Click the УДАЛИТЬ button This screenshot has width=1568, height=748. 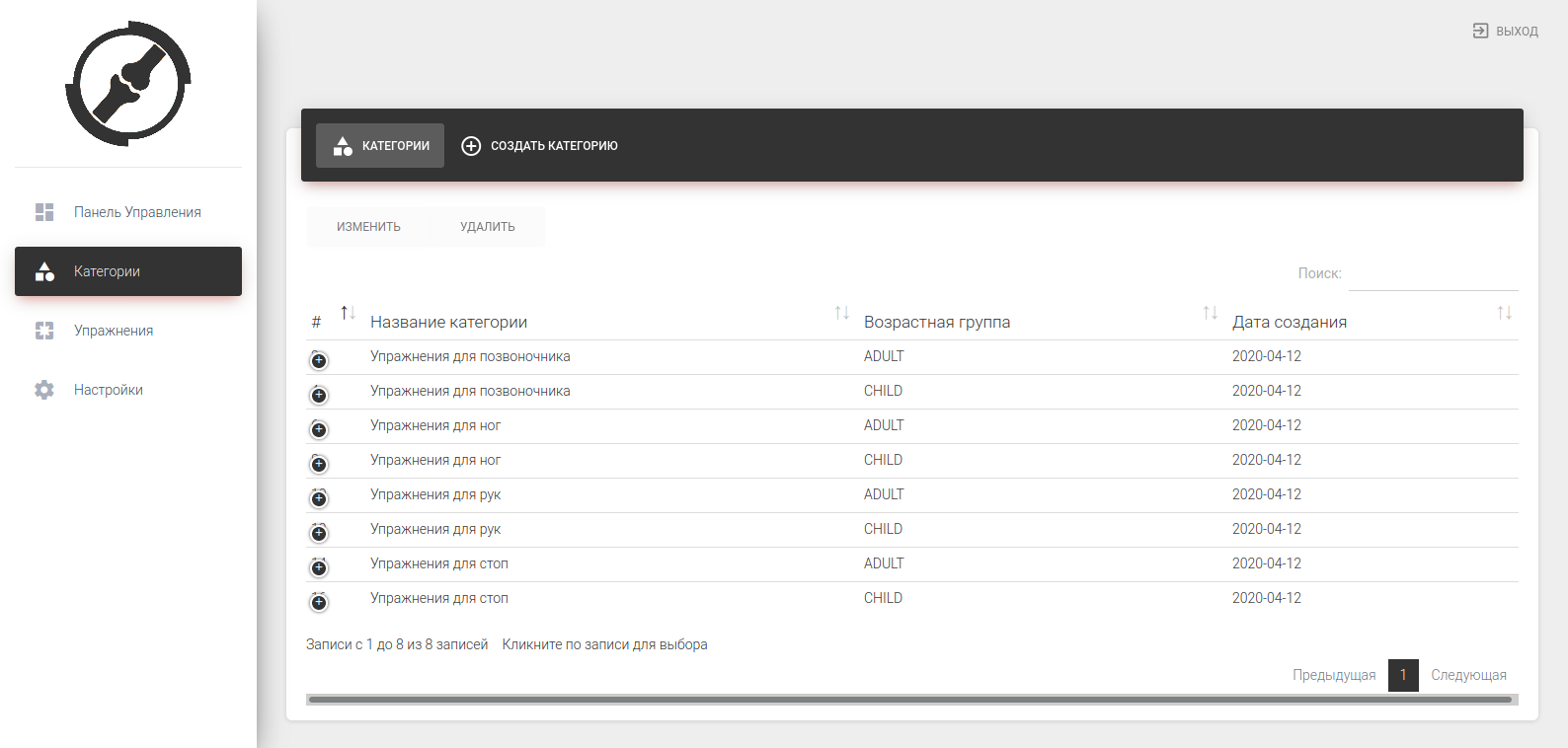click(x=488, y=227)
